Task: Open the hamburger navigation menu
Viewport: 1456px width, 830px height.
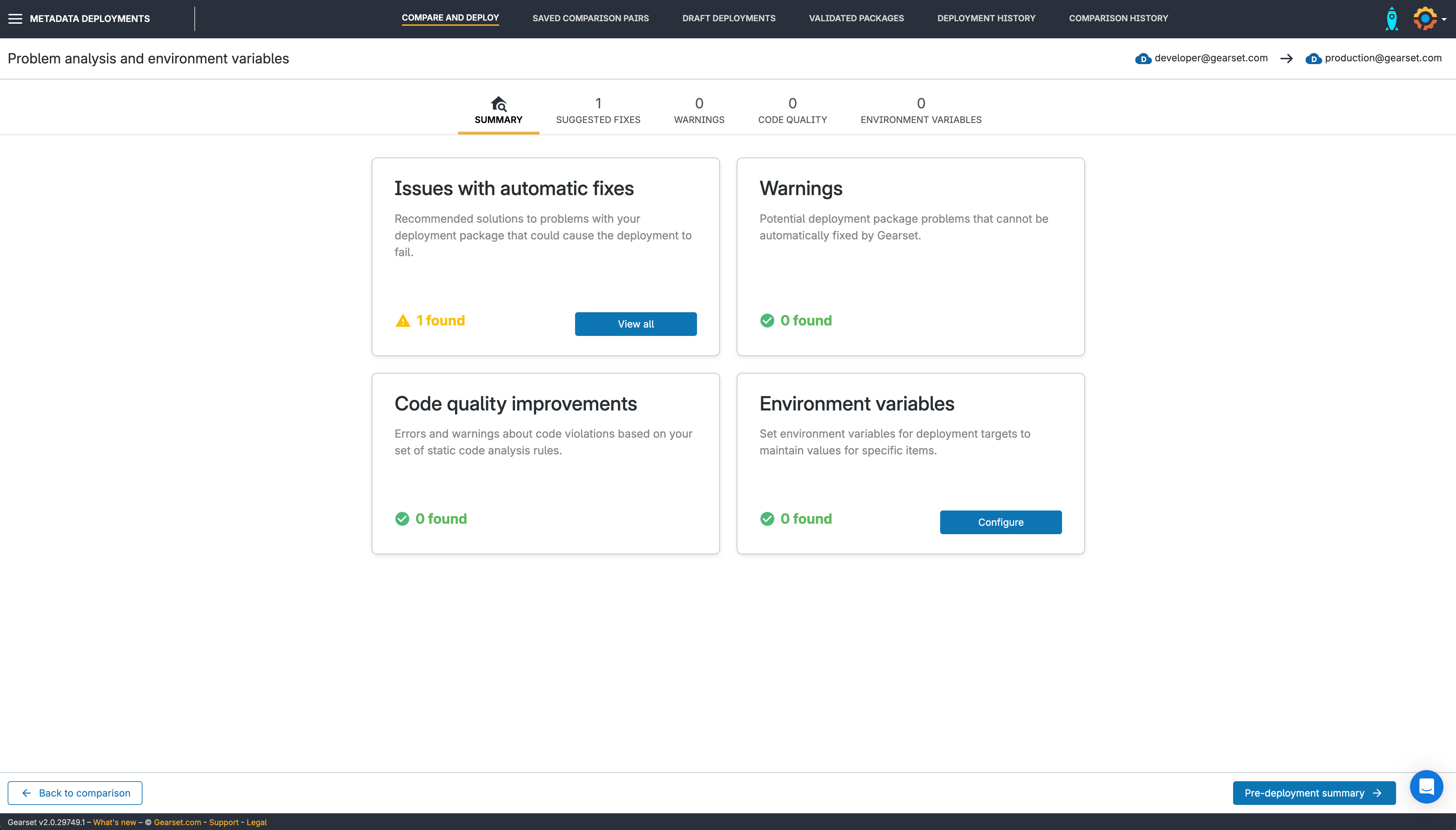Action: click(x=15, y=18)
